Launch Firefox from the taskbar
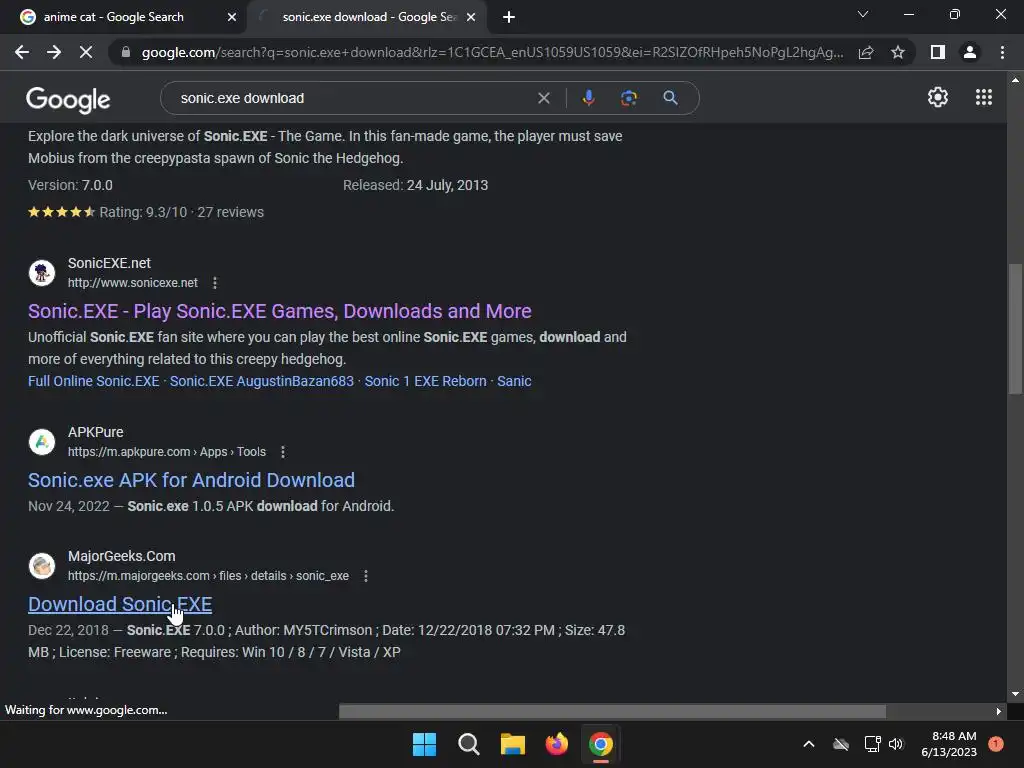Viewport: 1024px width, 768px height. tap(556, 744)
